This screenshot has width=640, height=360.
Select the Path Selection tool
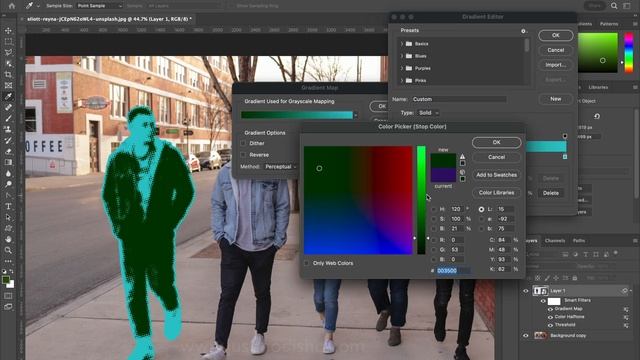click(x=8, y=218)
